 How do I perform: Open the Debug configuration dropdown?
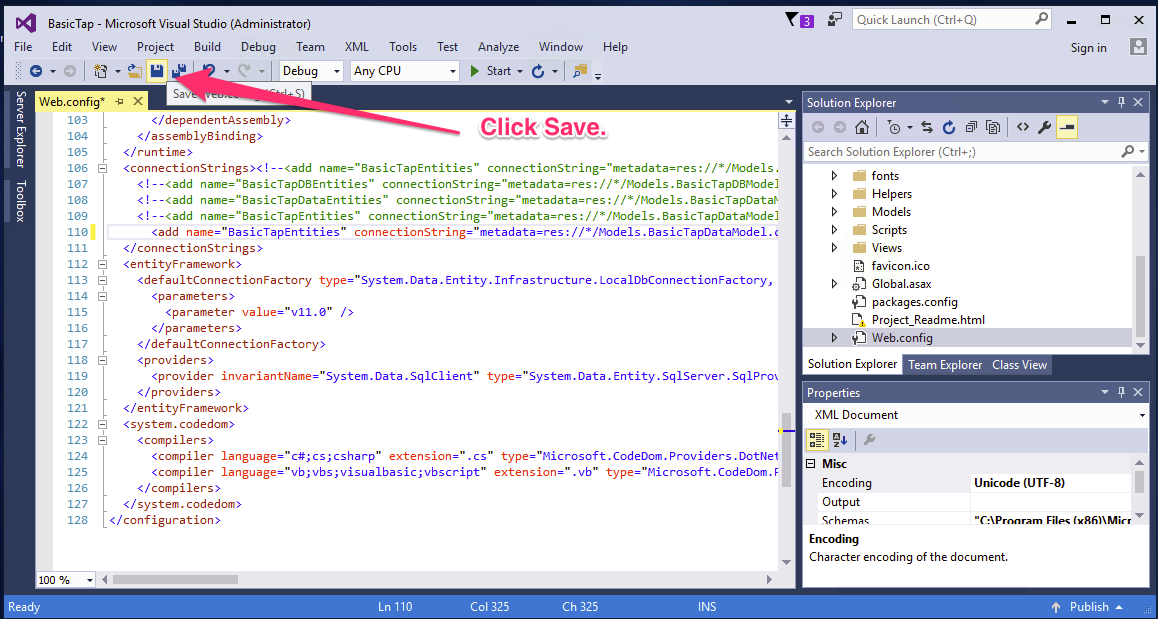[x=312, y=71]
